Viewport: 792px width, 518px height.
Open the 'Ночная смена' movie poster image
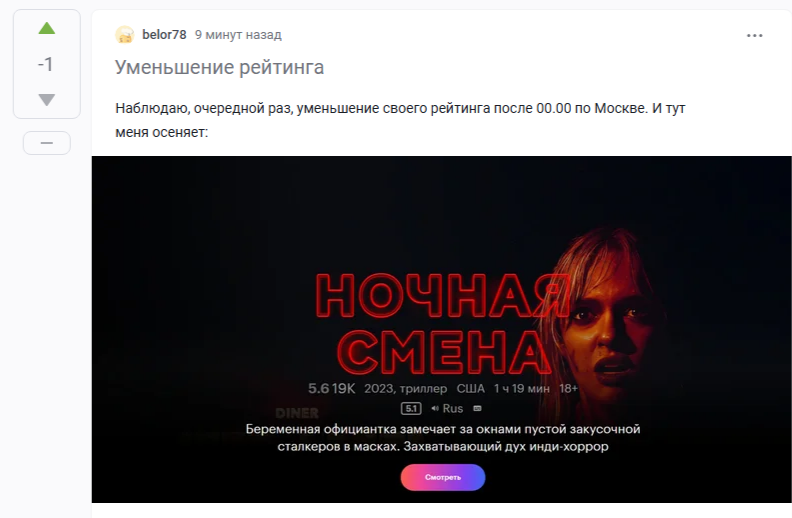click(441, 329)
